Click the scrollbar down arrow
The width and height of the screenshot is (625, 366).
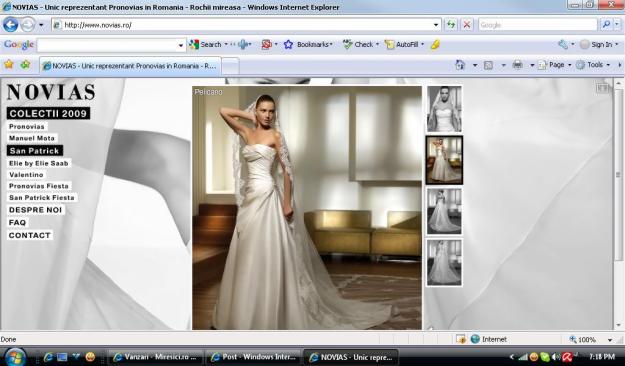[618, 326]
